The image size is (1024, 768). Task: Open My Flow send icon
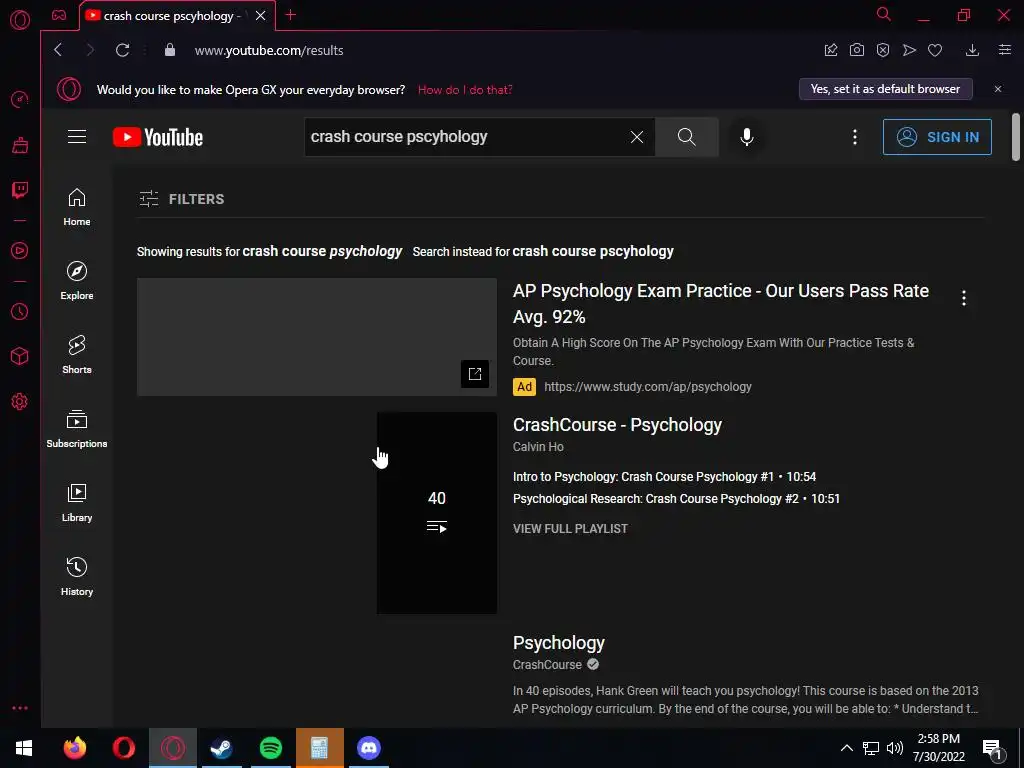909,50
